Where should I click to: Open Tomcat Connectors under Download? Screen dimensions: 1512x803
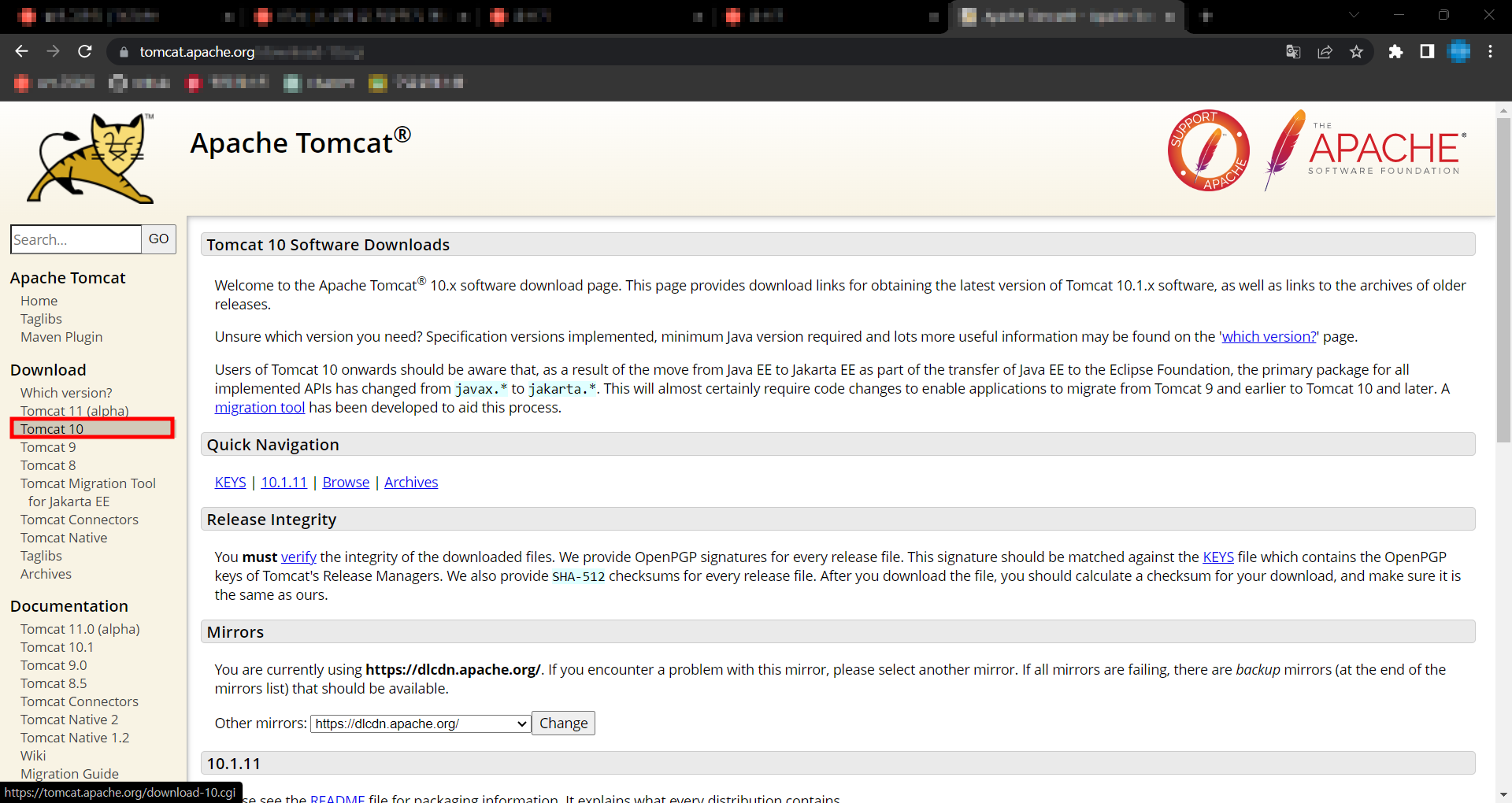click(x=80, y=520)
